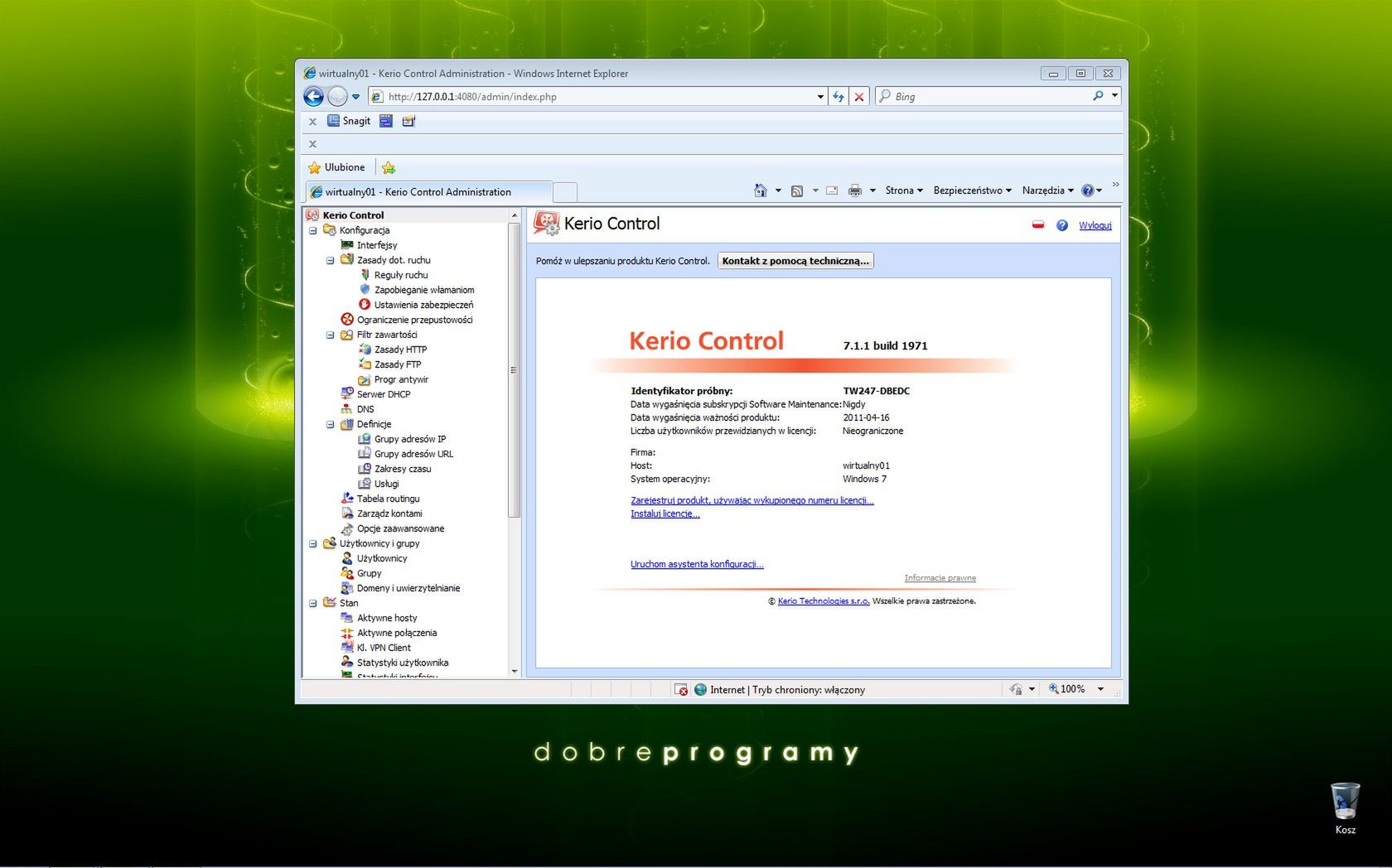Select Zasady FTP icon
The width and height of the screenshot is (1392, 868).
[x=365, y=364]
